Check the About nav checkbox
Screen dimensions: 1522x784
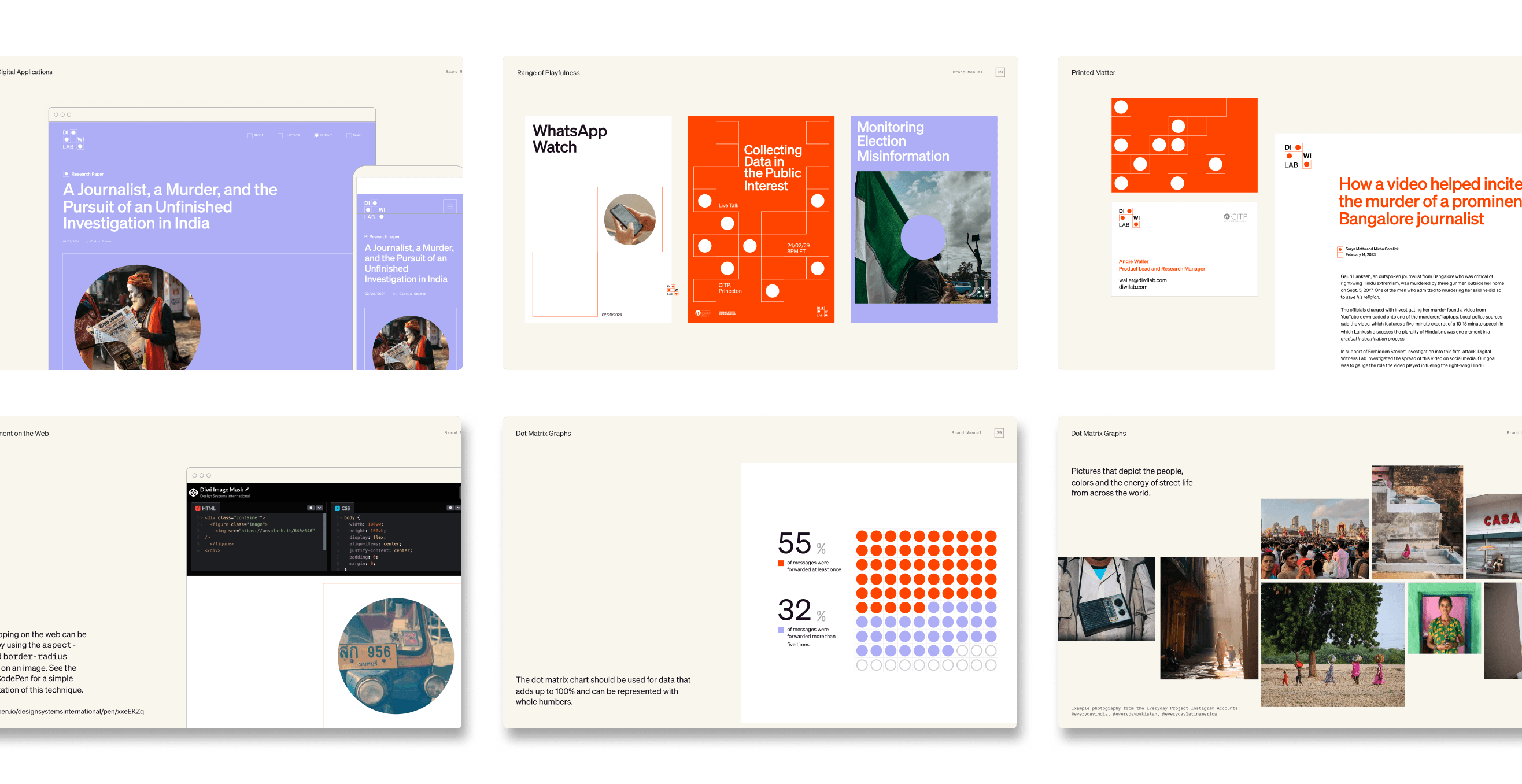pyautogui.click(x=250, y=135)
